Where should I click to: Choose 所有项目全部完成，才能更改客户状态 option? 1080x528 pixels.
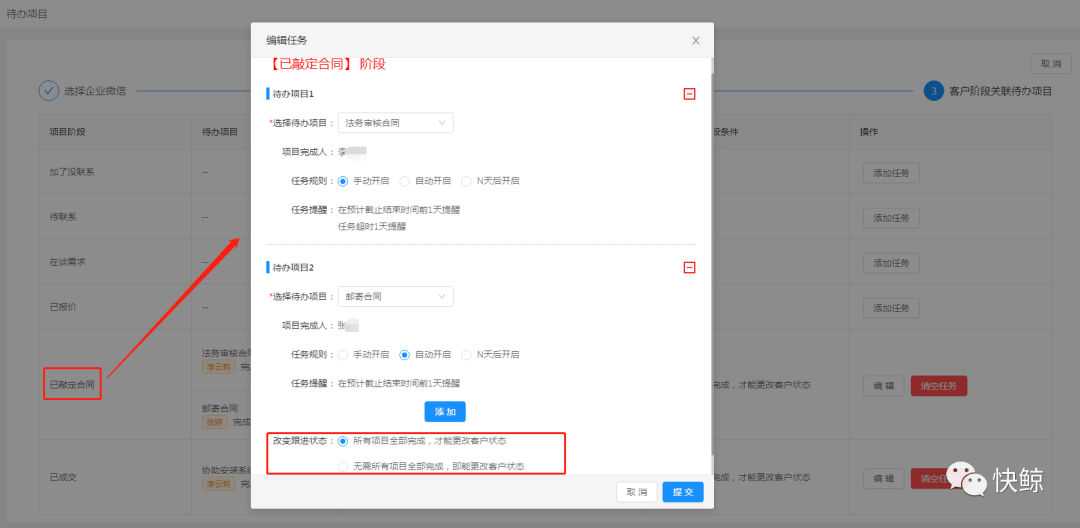click(344, 441)
